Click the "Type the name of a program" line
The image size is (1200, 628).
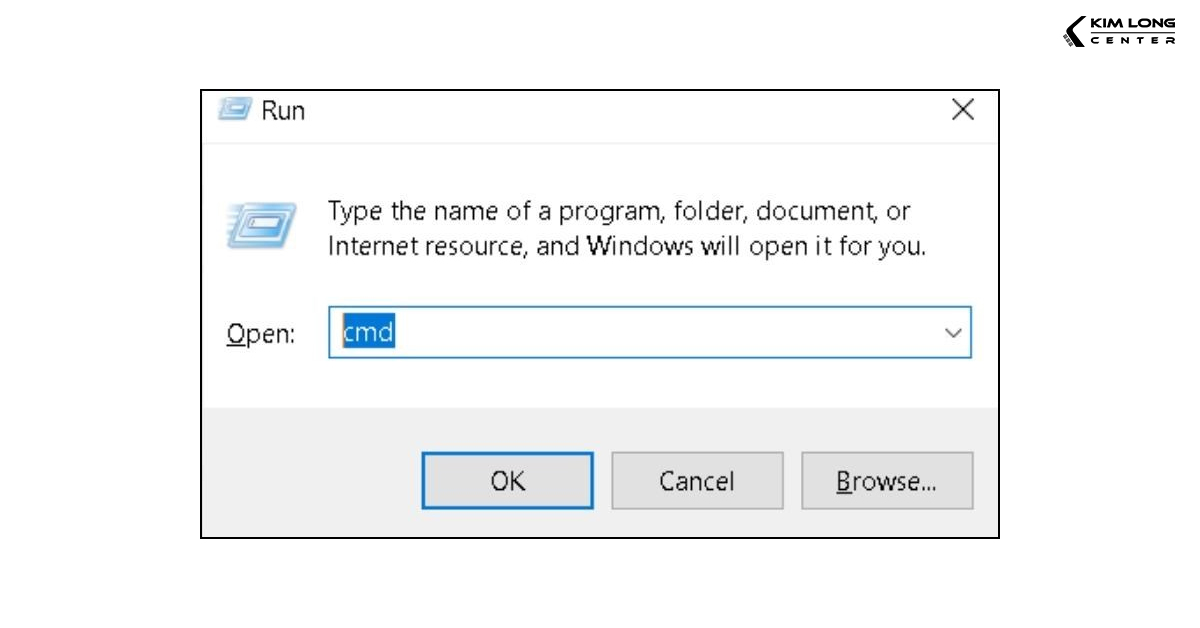tap(619, 212)
